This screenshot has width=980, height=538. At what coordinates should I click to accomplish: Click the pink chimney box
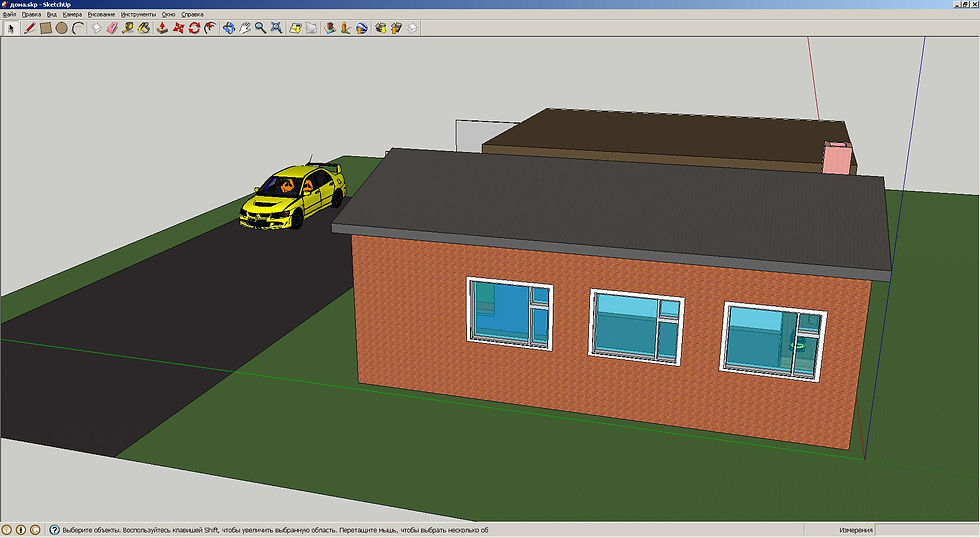[836, 158]
